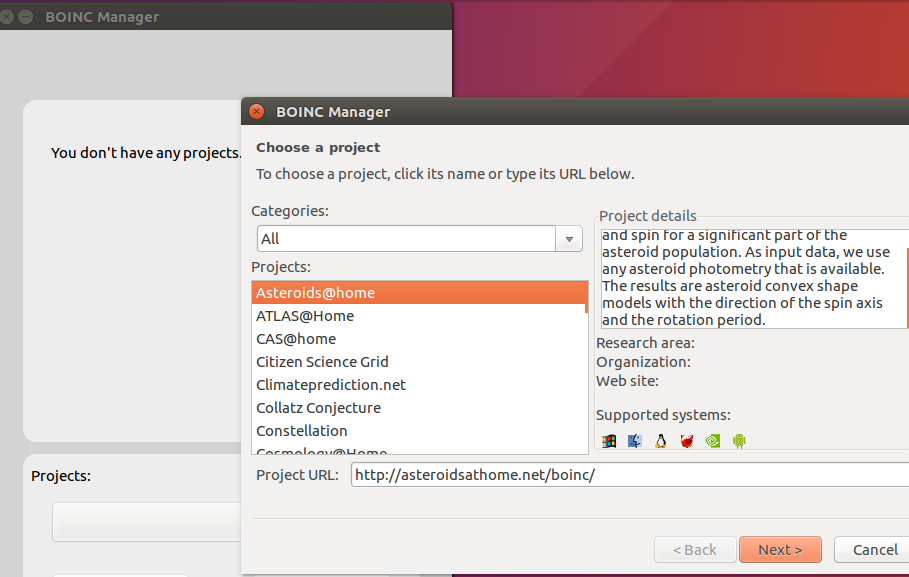Click the Linux penguin supported system icon
This screenshot has width=909, height=577.
pos(661,441)
